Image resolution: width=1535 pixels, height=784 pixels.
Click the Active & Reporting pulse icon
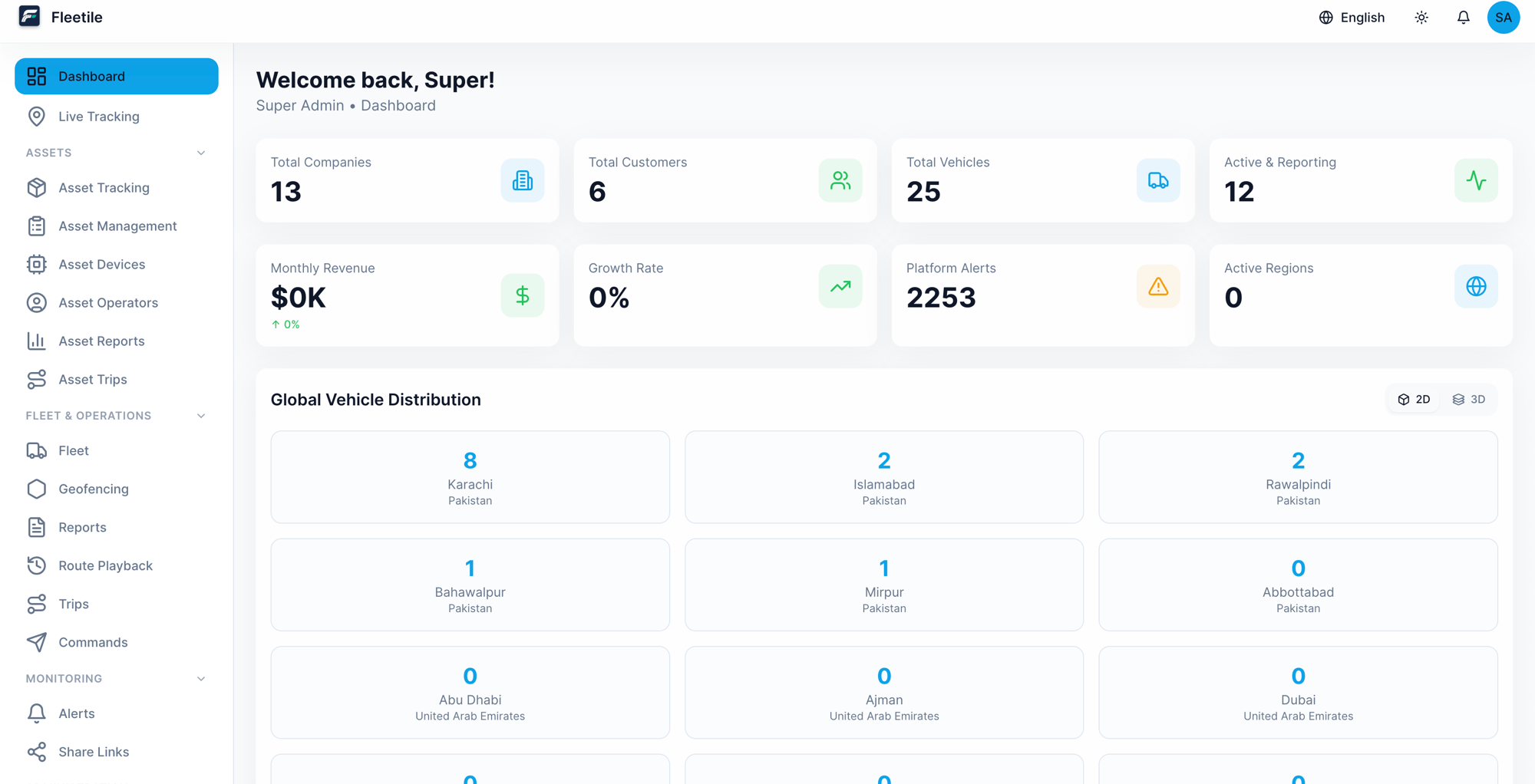[1476, 180]
